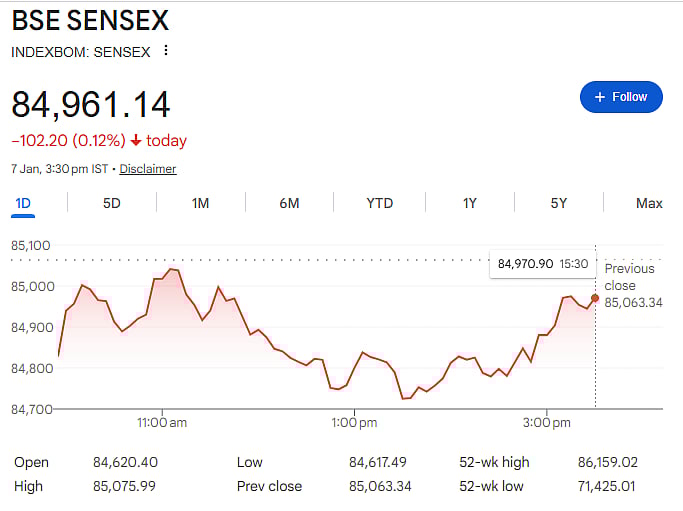Open the three-dot more options menu
Screen dimensions: 683x511
pos(166,51)
